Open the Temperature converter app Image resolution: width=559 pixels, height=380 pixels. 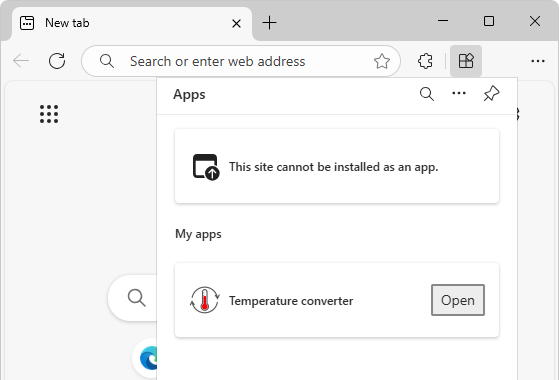(x=458, y=300)
